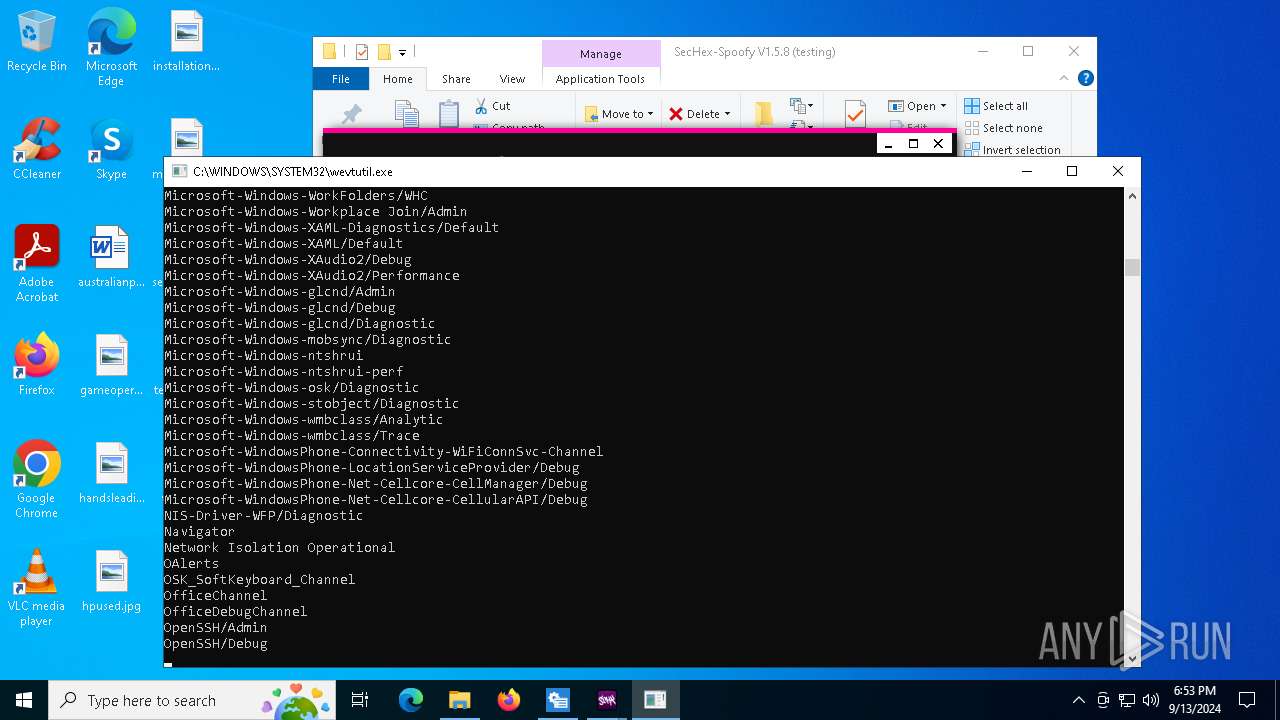Image resolution: width=1280 pixels, height=720 pixels.
Task: Open the Application Tools tab
Action: click(600, 79)
